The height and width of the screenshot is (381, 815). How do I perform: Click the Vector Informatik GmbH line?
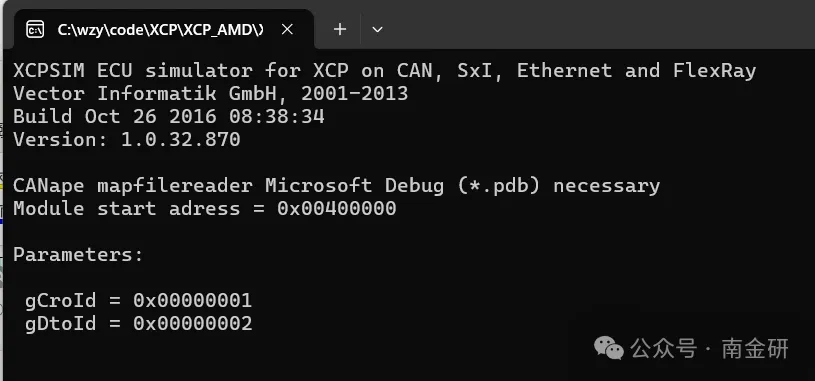(211, 94)
